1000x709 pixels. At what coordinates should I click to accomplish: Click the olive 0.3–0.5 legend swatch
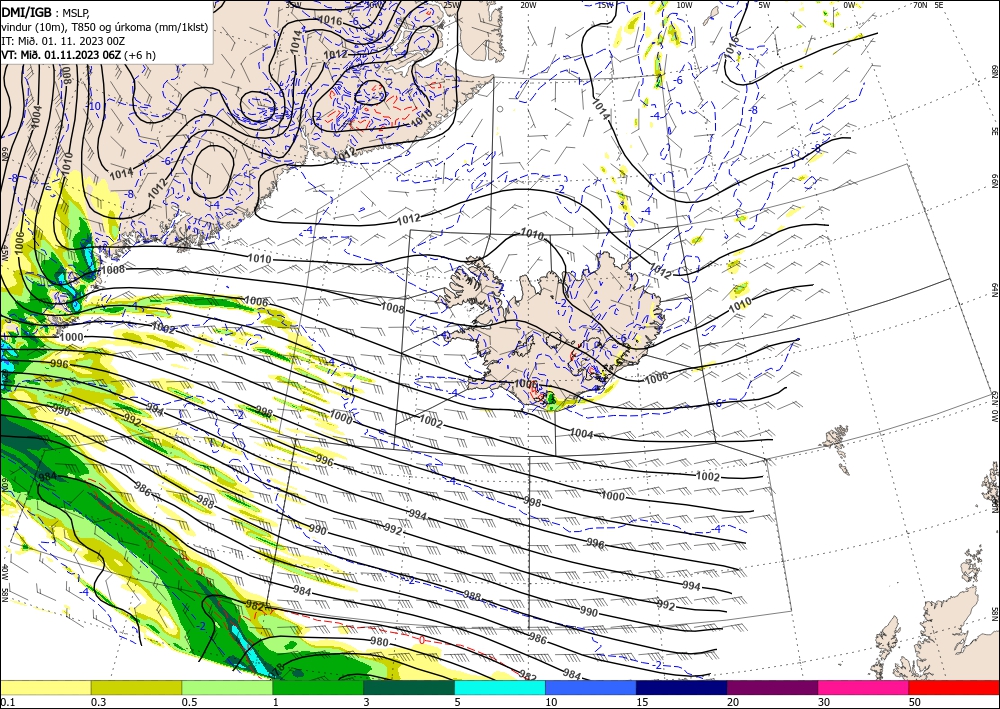[x=136, y=687]
